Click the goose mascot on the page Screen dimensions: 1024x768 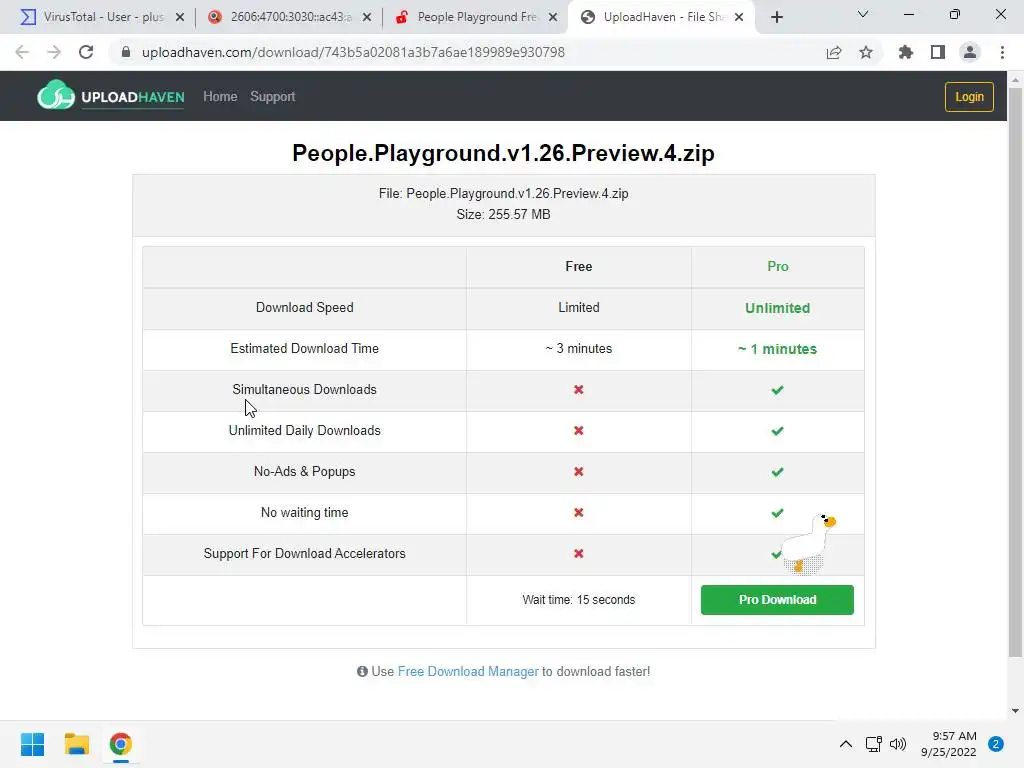(808, 545)
